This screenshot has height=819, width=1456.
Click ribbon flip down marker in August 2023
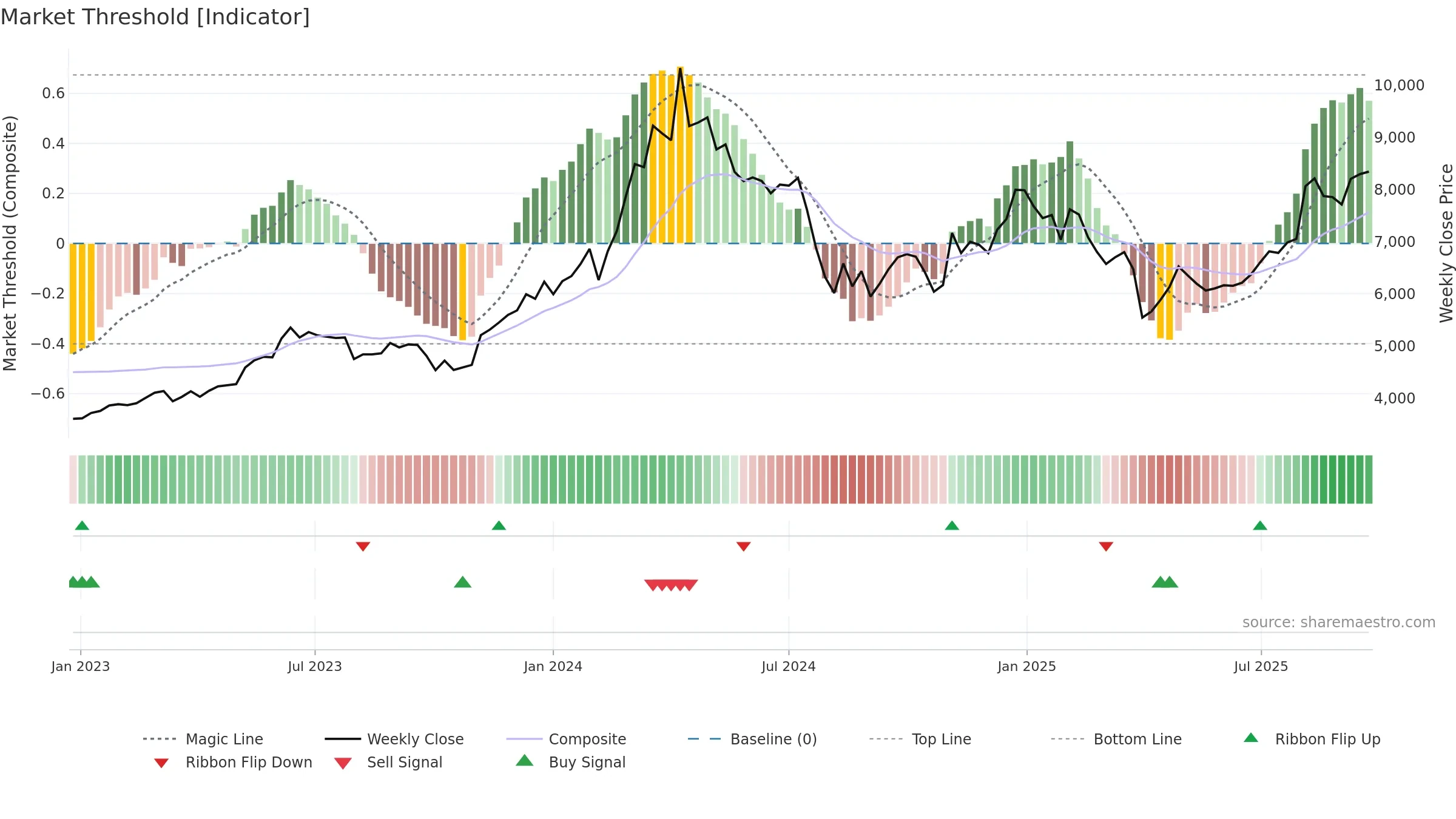click(363, 547)
